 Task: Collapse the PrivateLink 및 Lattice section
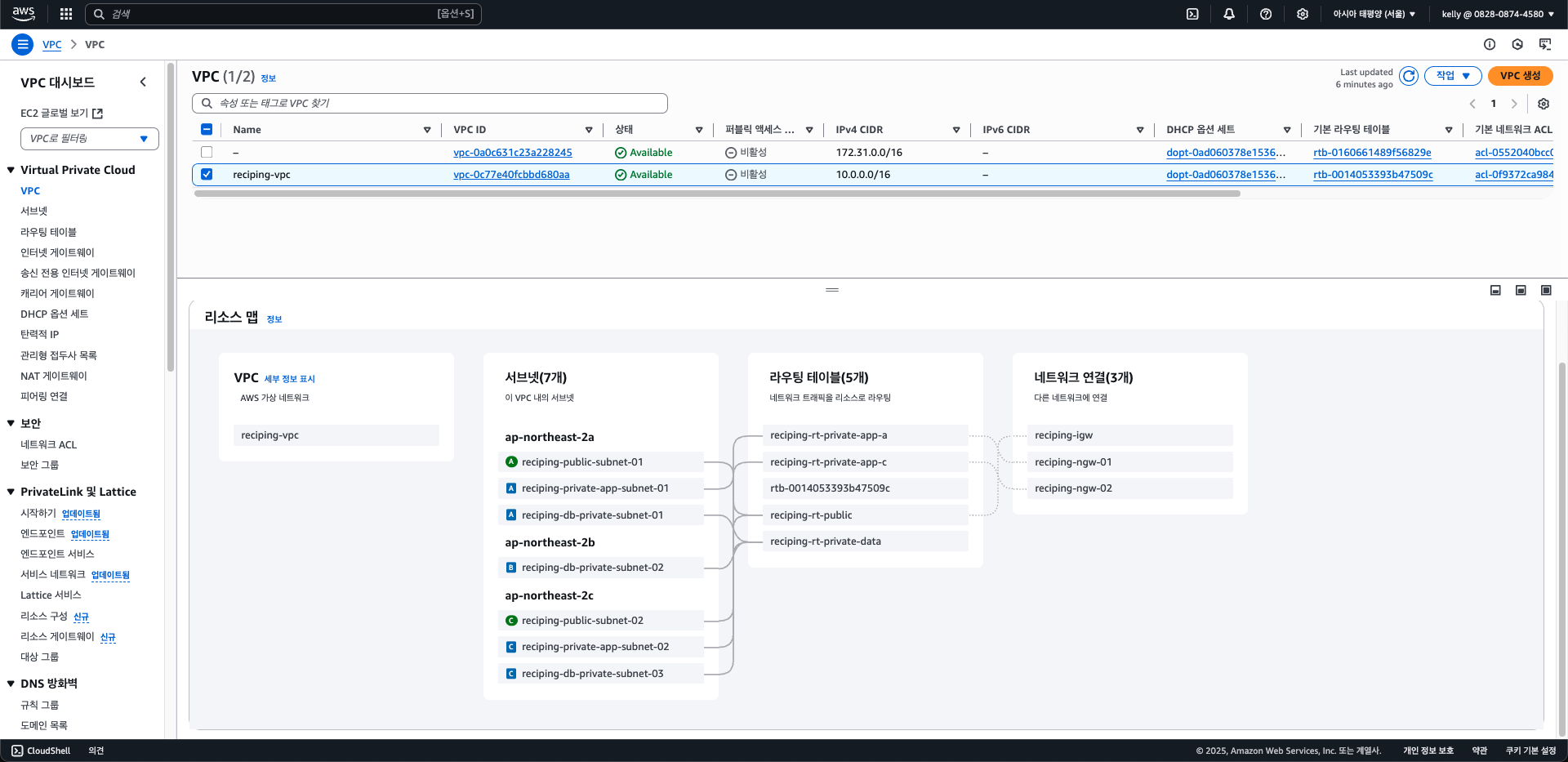[11, 492]
